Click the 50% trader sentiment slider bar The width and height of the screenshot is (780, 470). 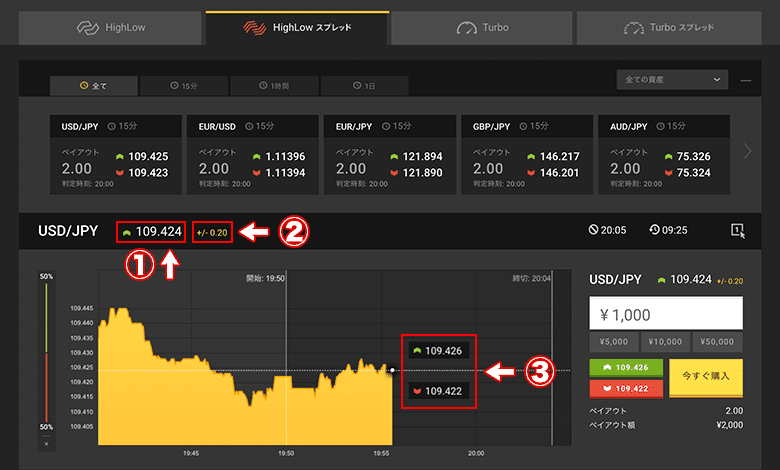46,352
